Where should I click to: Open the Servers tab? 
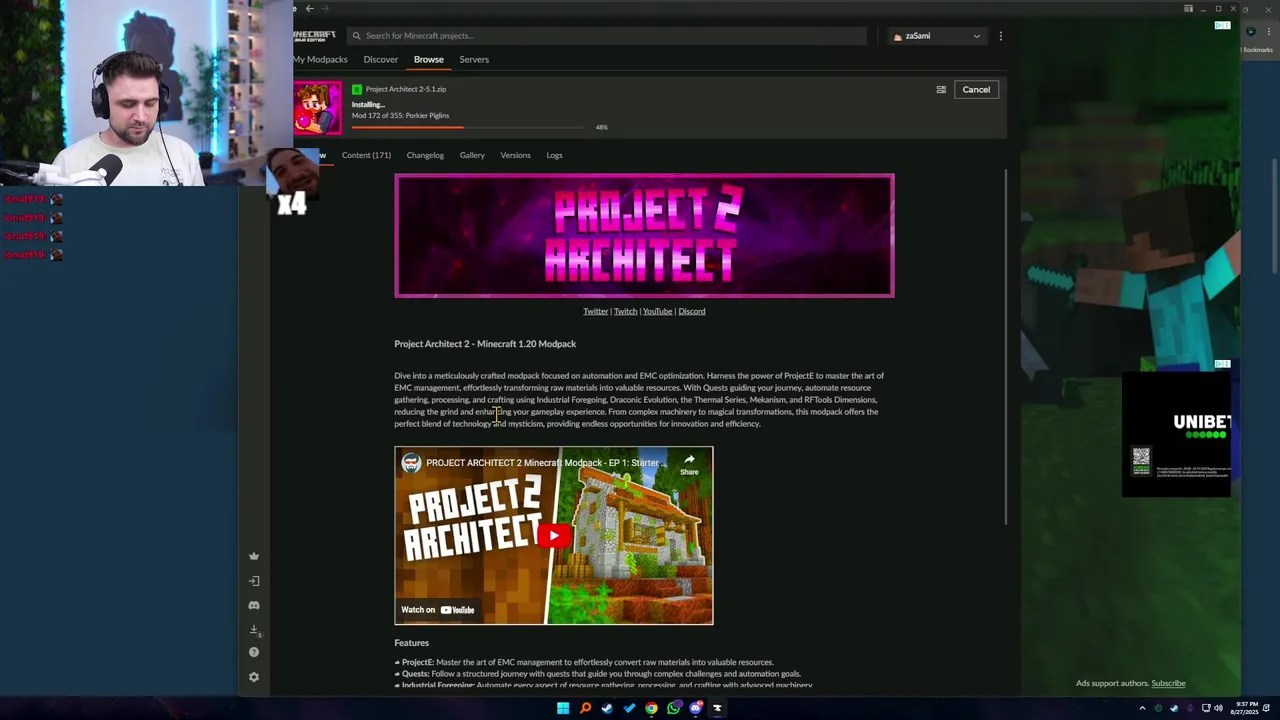474,59
